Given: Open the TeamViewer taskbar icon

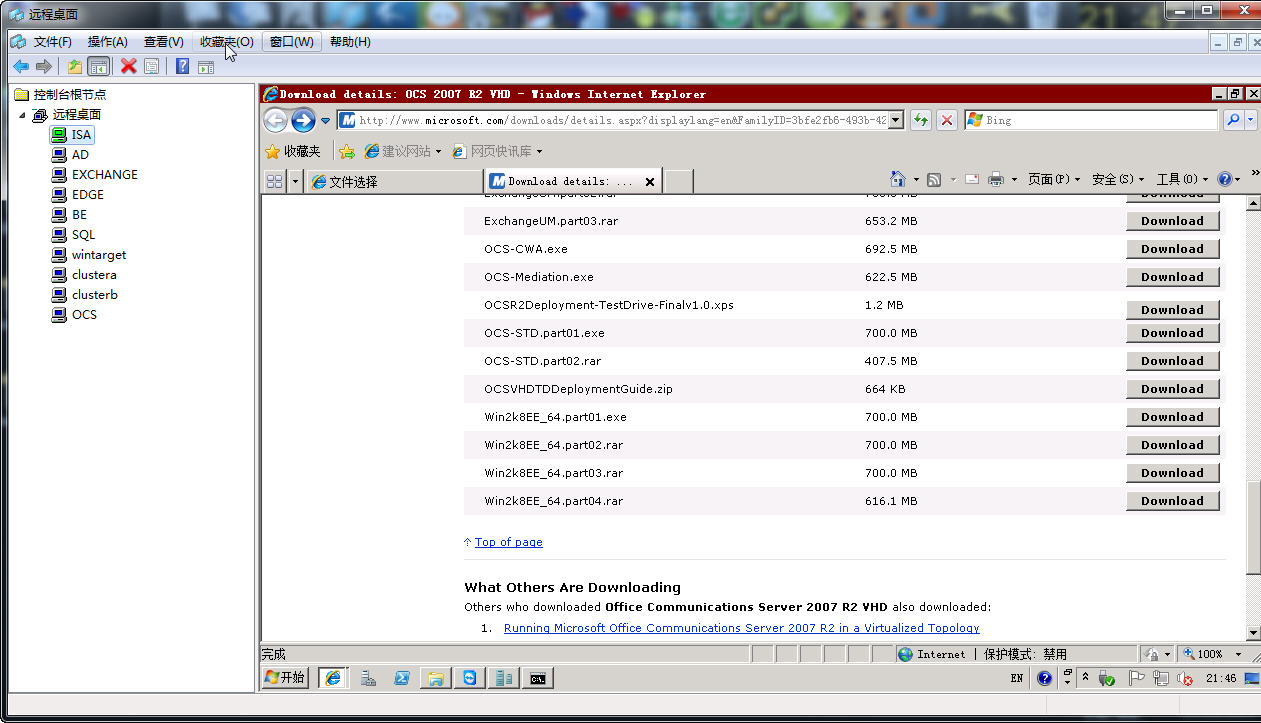Looking at the screenshot, I should tap(469, 678).
